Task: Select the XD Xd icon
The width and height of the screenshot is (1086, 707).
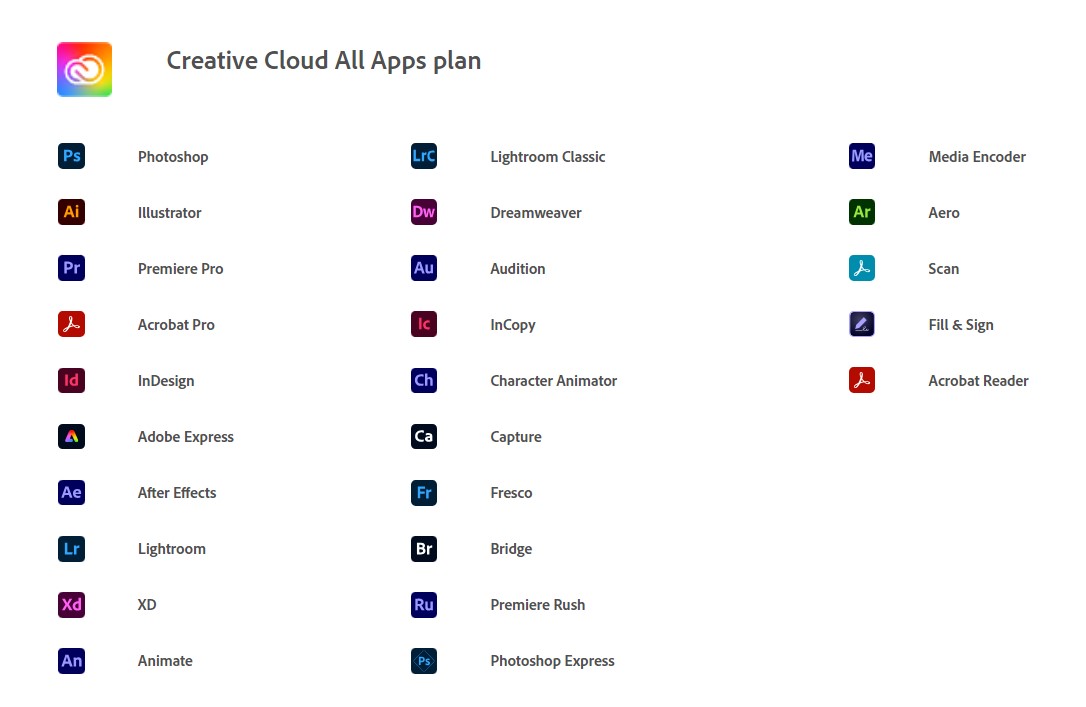Action: tap(71, 605)
